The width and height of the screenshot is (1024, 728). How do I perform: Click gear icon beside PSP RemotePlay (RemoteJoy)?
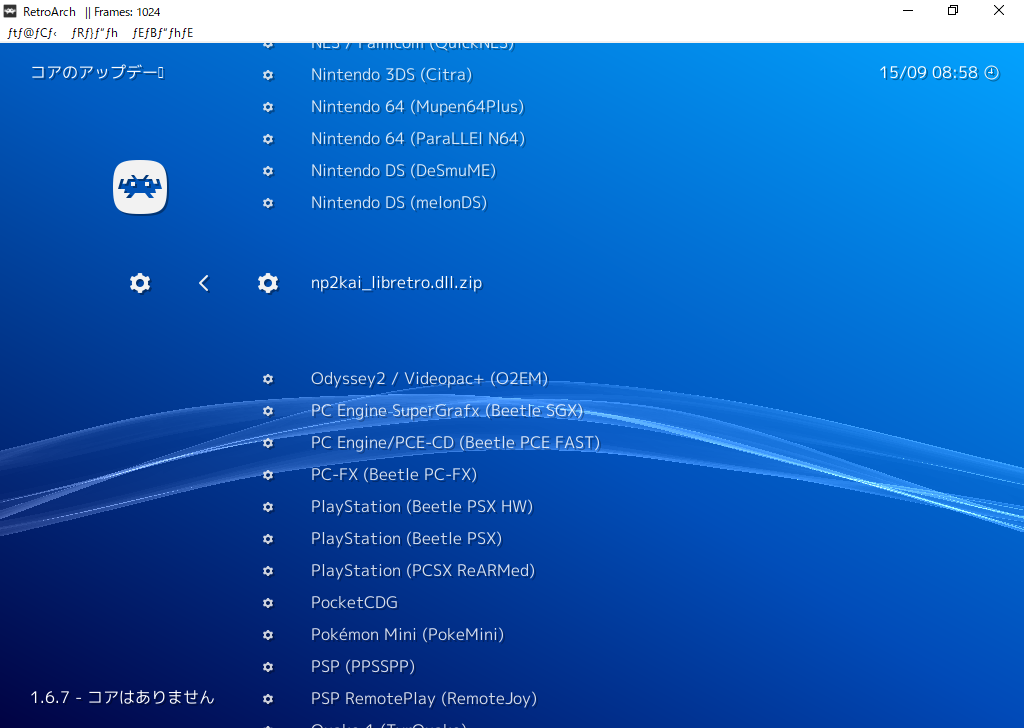click(268, 699)
